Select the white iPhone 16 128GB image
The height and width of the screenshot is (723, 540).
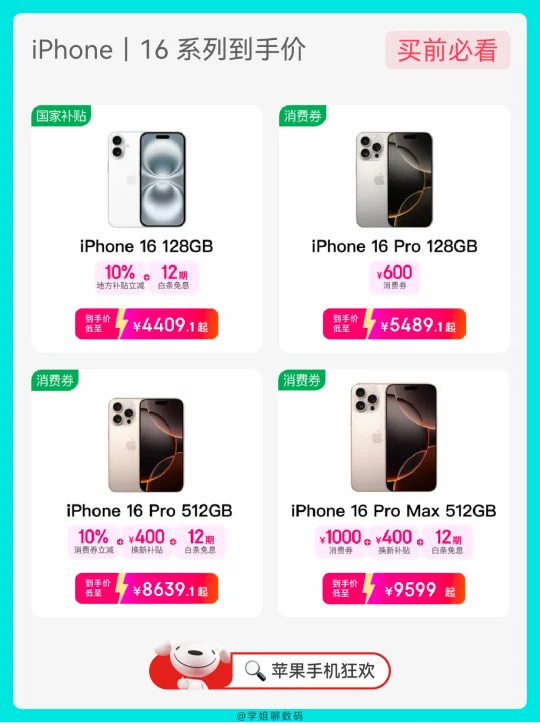[x=147, y=179]
